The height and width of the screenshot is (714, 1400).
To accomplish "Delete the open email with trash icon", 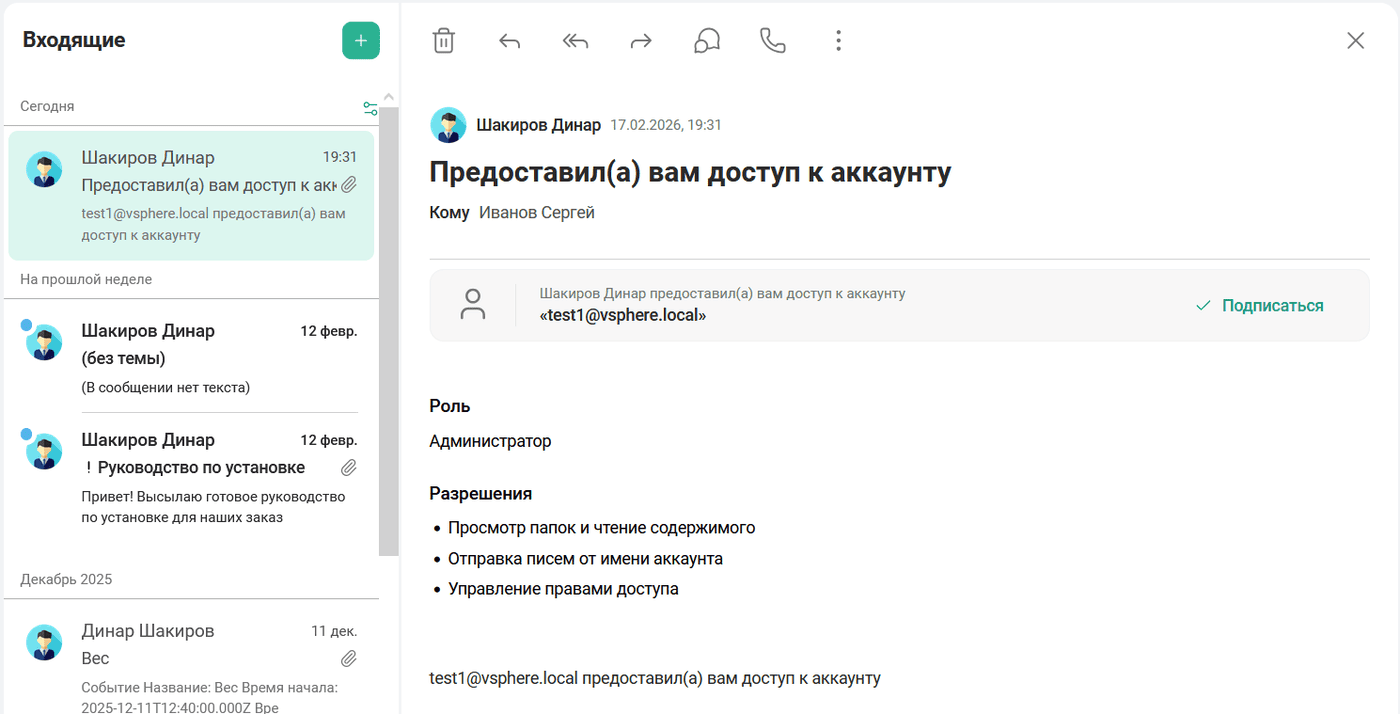I will 444,41.
